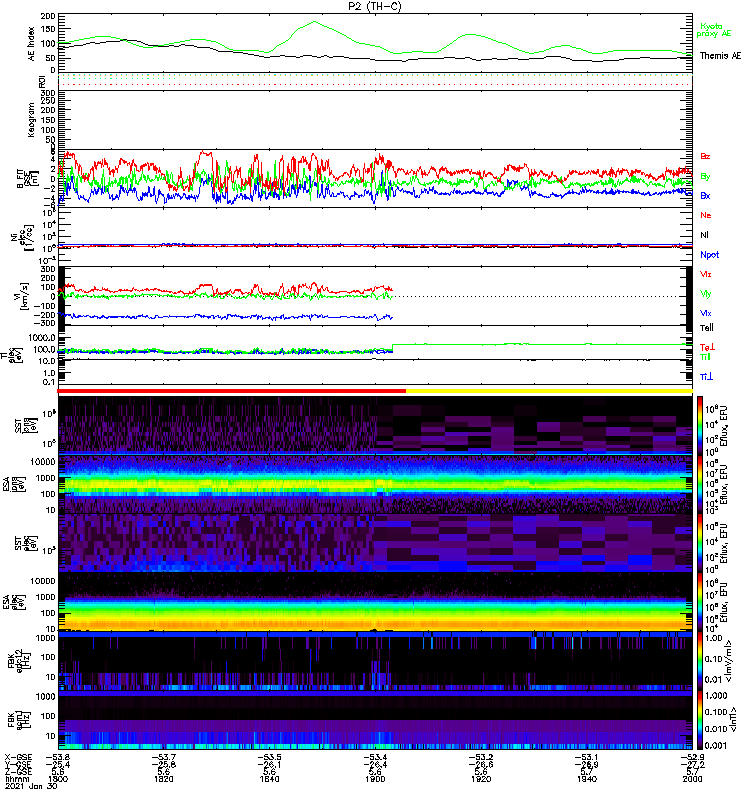Click the X-GSE value -53.2
The height and width of the screenshot is (800, 750).
click(x=481, y=758)
